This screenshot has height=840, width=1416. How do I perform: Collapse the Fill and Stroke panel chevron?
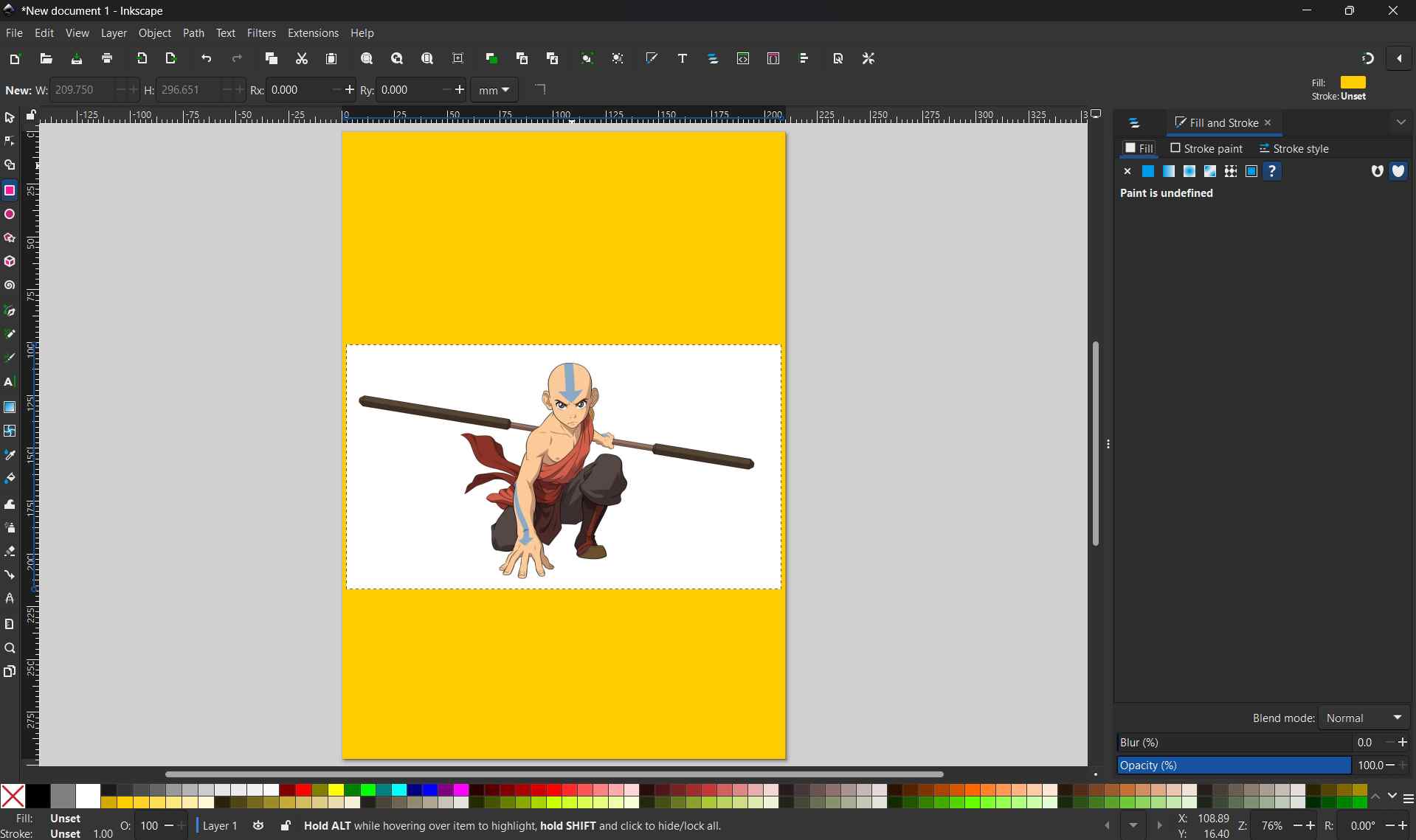tap(1401, 122)
